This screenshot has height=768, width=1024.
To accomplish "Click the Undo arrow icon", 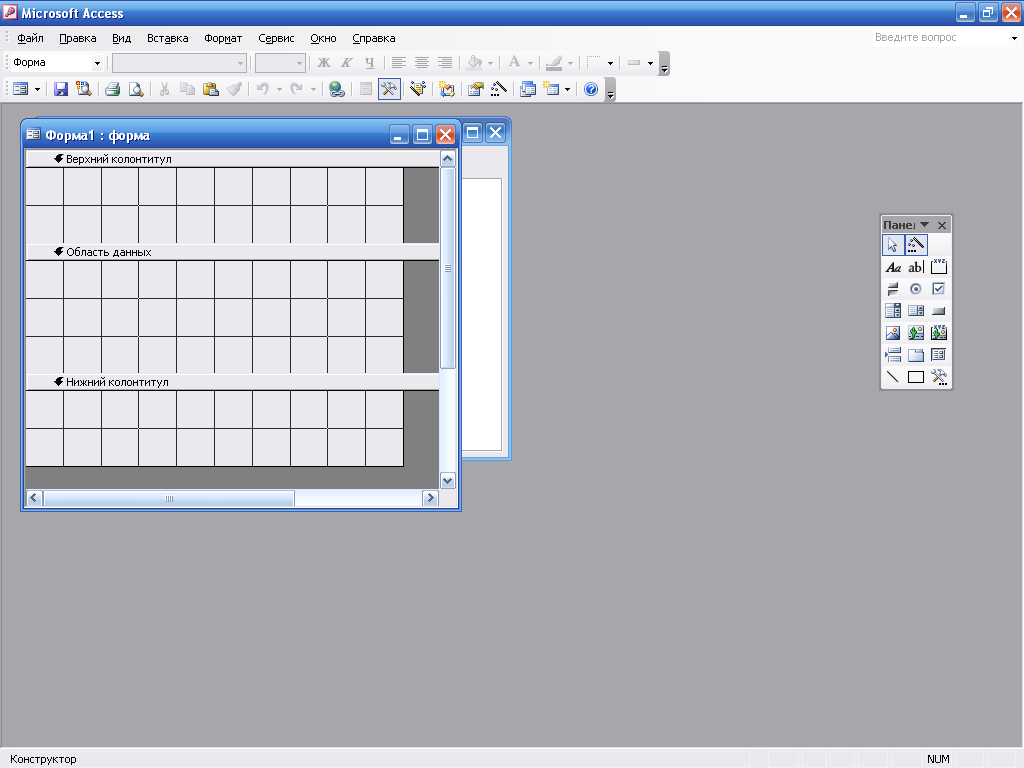I will point(263,89).
